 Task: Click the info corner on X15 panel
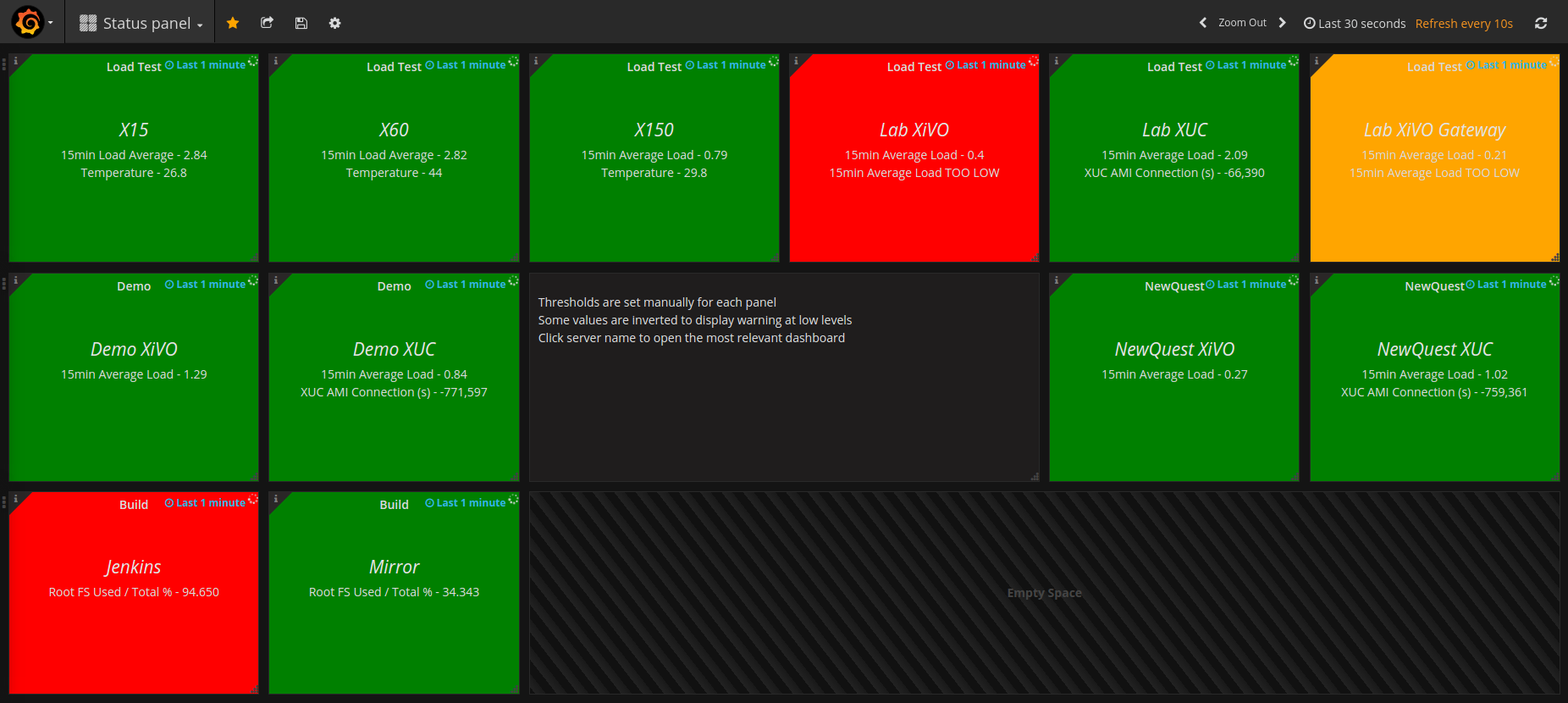coord(16,61)
